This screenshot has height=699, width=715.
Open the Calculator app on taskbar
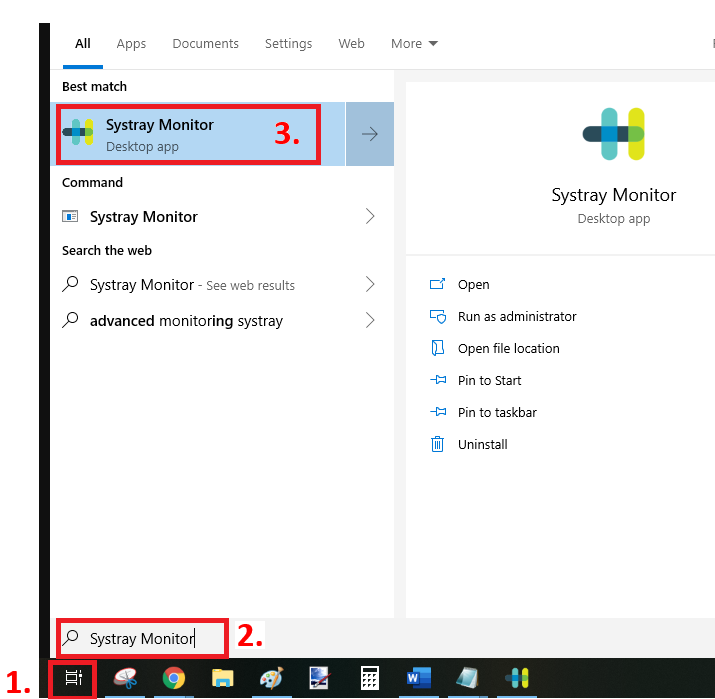point(369,679)
